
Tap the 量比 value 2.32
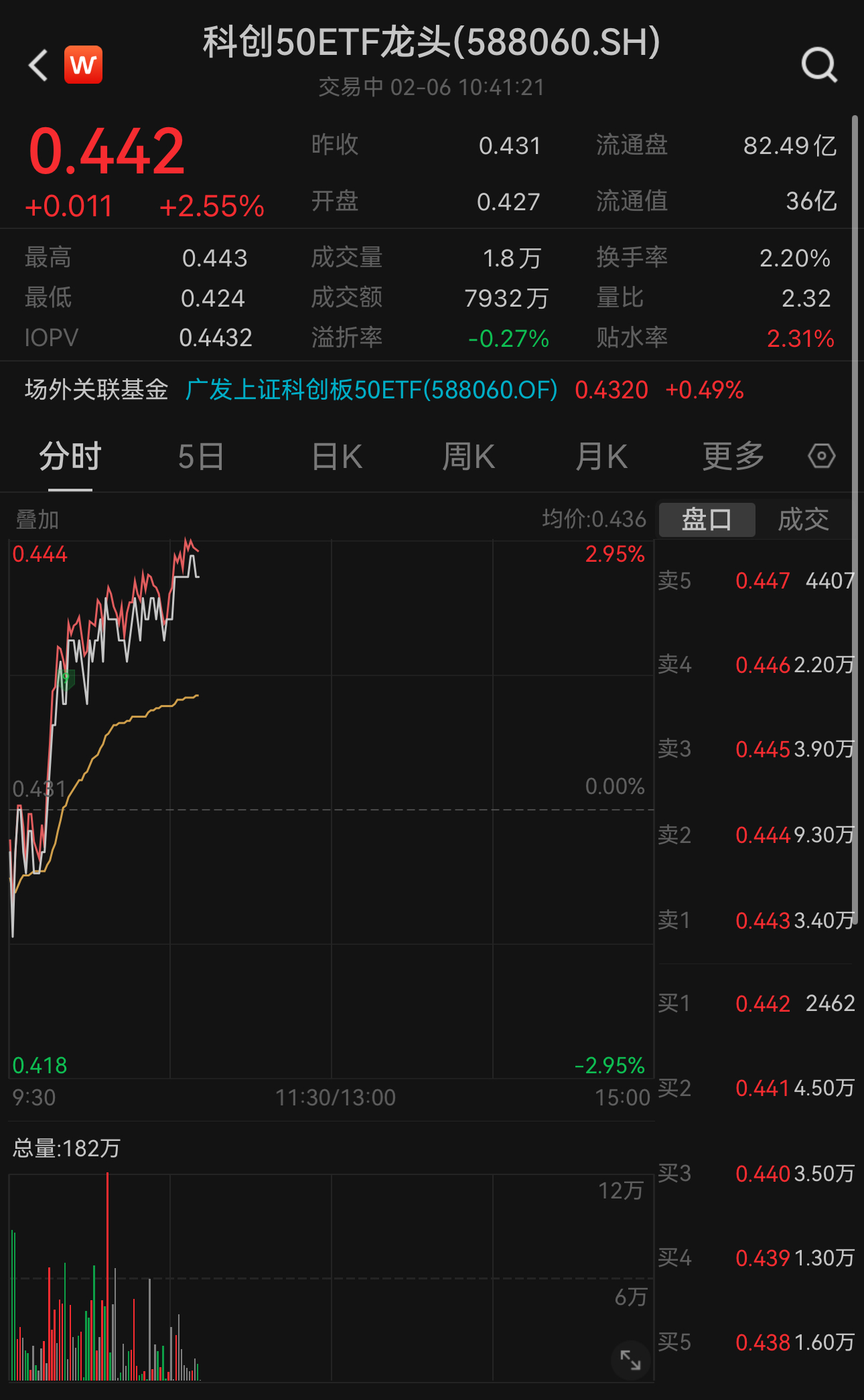(806, 299)
